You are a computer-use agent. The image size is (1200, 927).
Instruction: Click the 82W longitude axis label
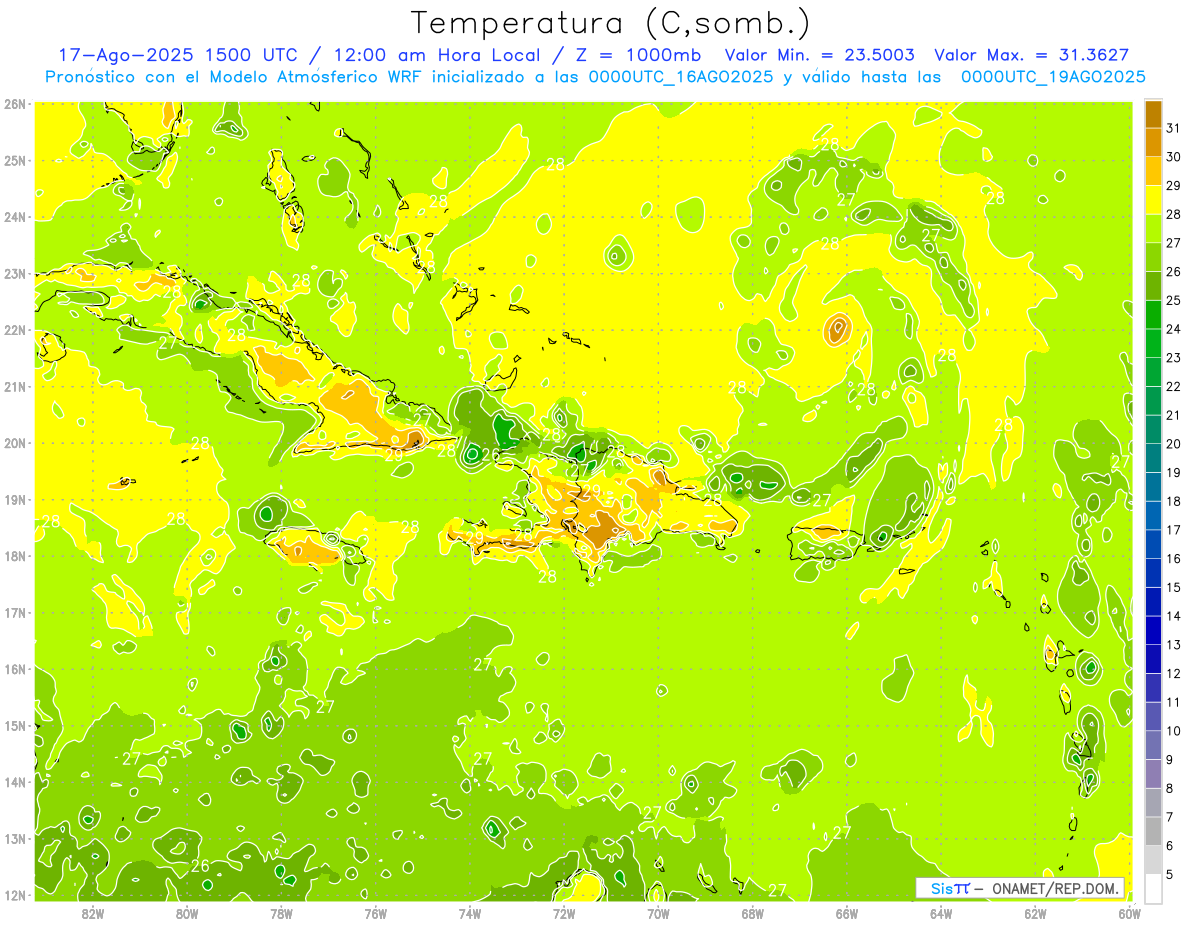click(x=93, y=913)
